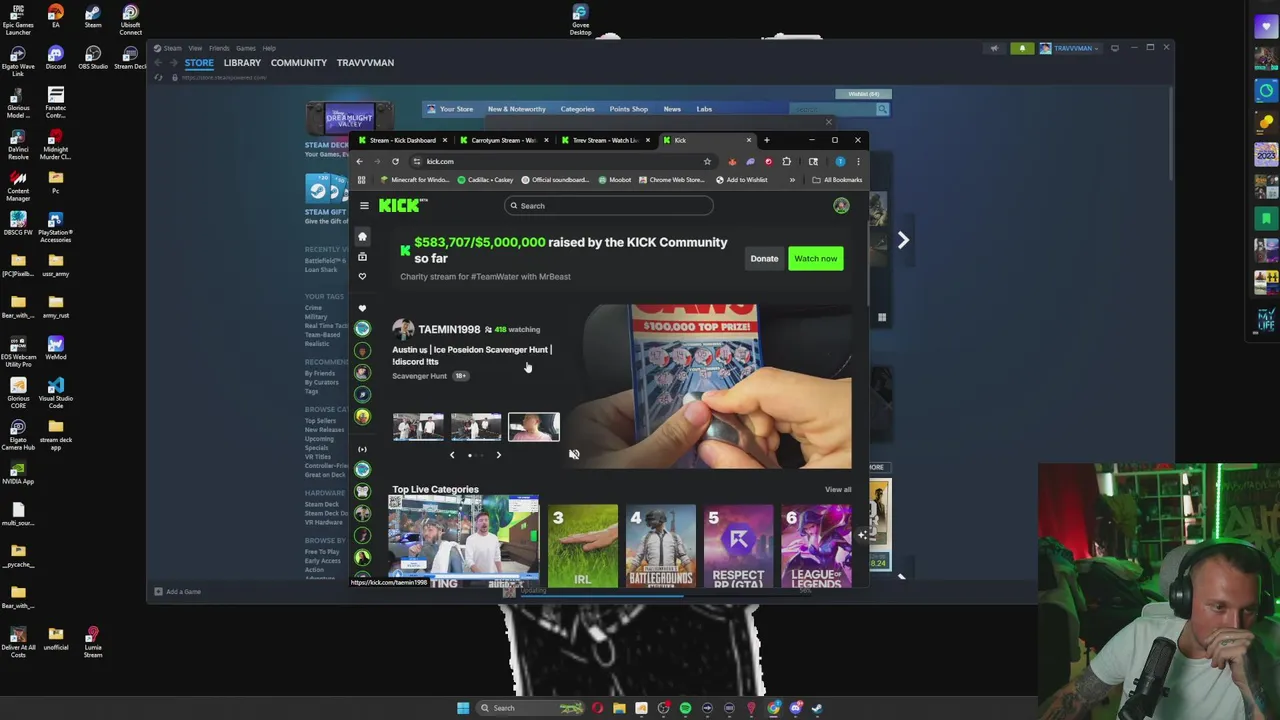Select the second featured stream thumbnail
This screenshot has width=1280, height=720.
click(x=476, y=427)
